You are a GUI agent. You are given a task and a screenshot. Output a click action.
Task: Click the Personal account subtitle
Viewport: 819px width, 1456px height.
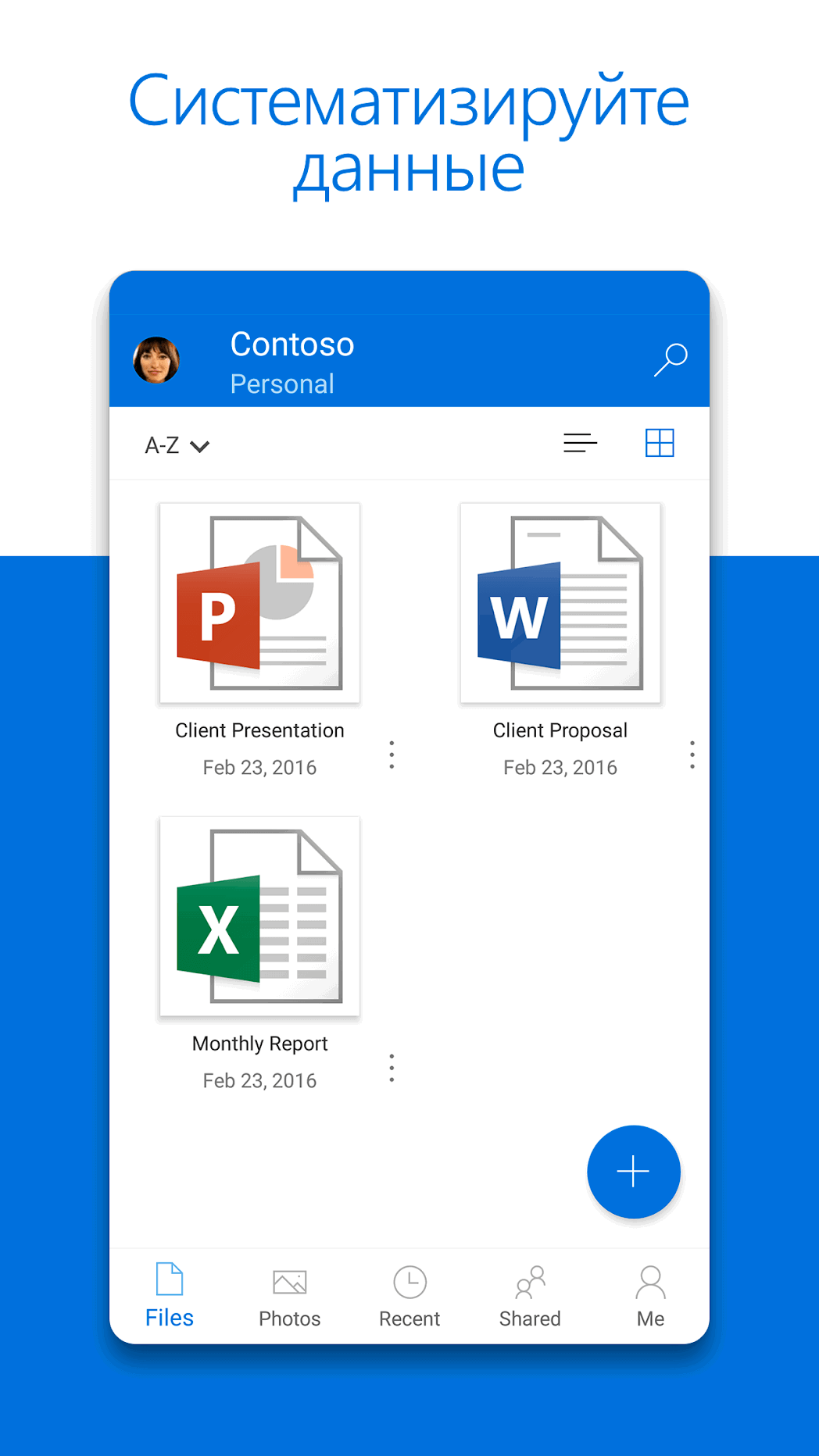point(282,384)
